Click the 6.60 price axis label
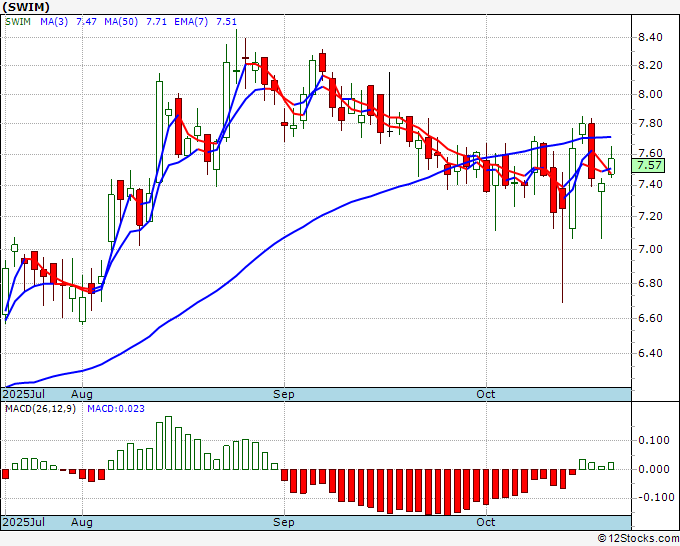This screenshot has height=546, width=680. coord(650,318)
